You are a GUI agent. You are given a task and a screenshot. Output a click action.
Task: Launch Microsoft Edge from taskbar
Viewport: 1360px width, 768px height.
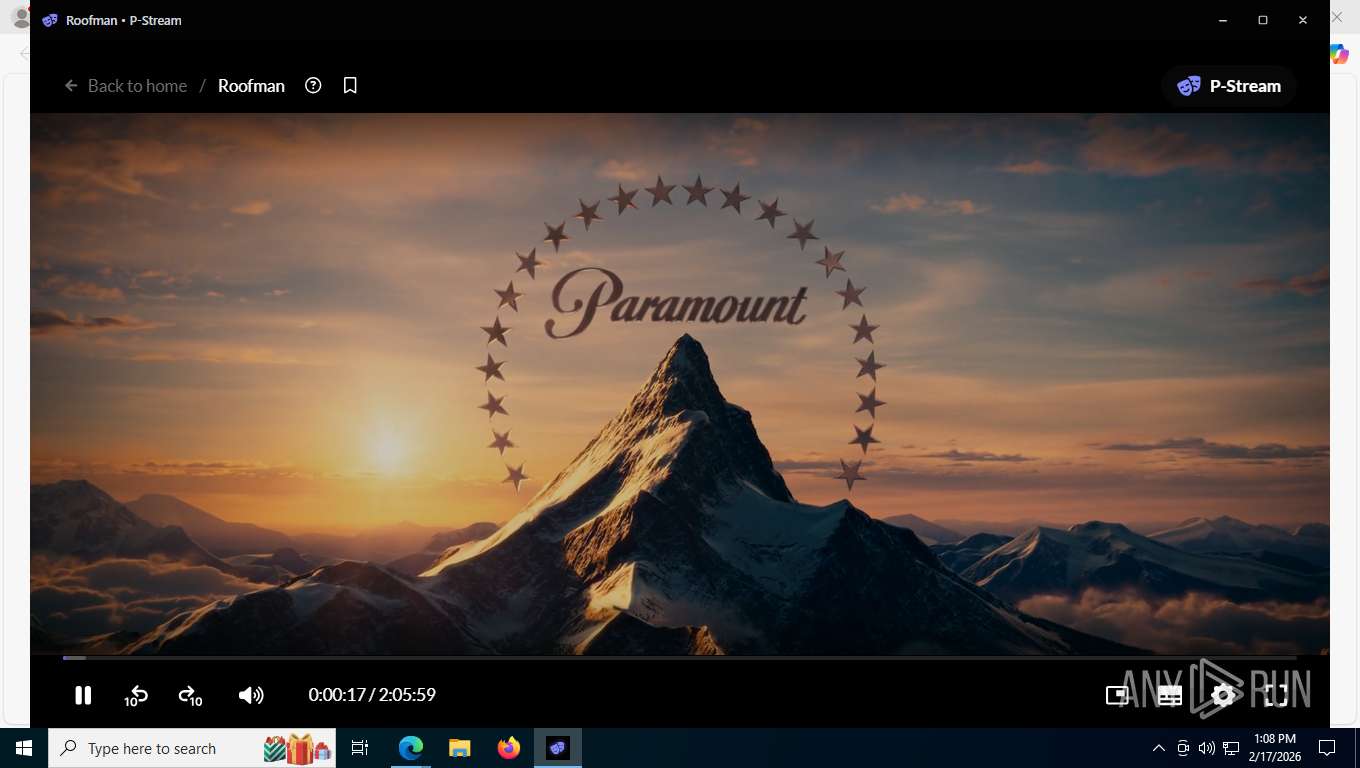[411, 748]
